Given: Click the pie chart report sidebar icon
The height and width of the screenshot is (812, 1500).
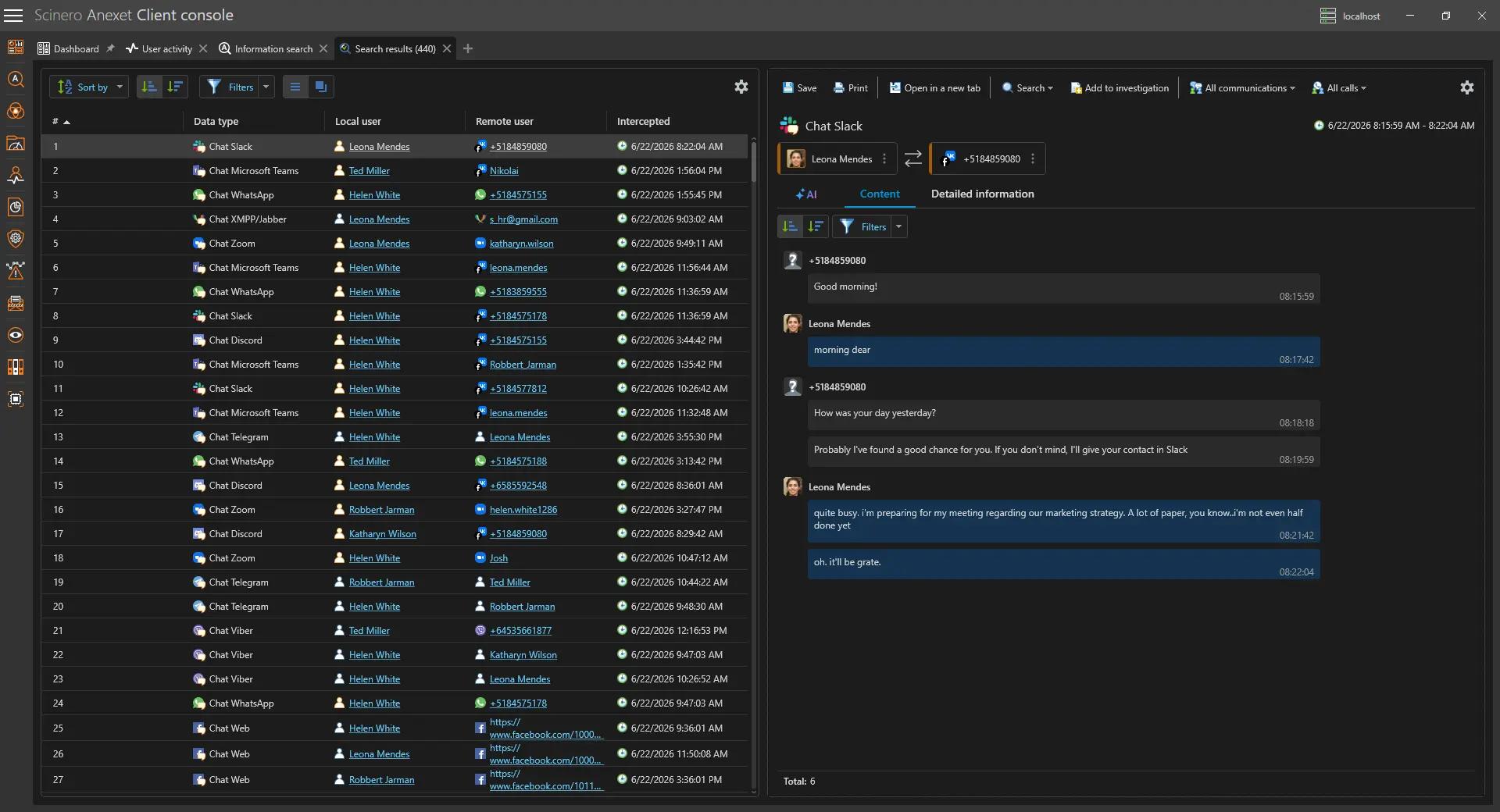Looking at the screenshot, I should [16, 207].
